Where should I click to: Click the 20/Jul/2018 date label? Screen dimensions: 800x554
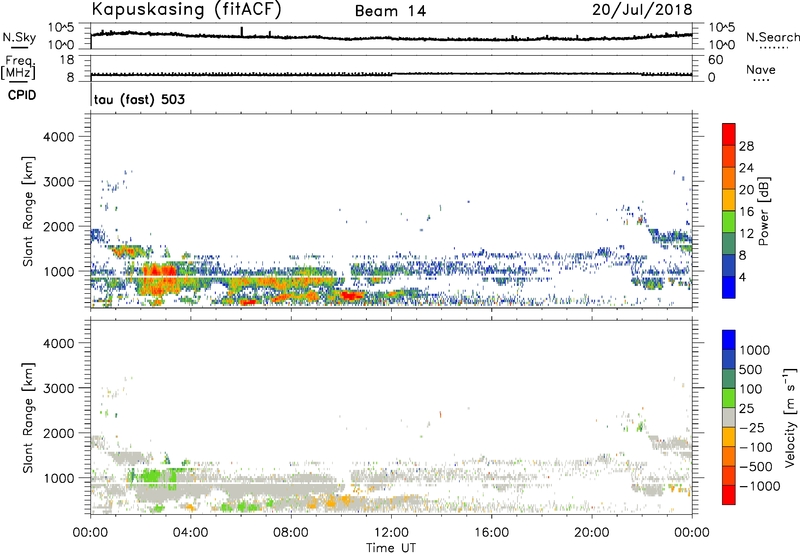click(642, 10)
